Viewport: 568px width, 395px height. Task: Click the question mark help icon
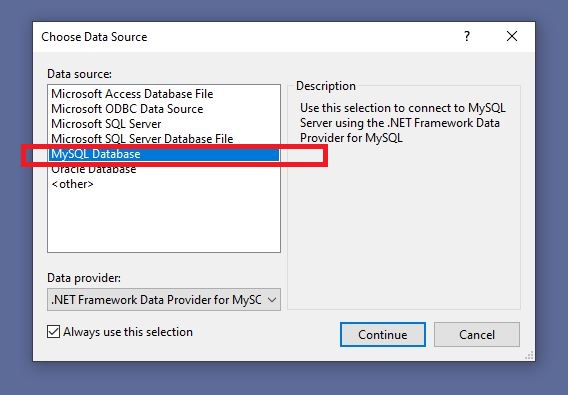click(x=467, y=36)
